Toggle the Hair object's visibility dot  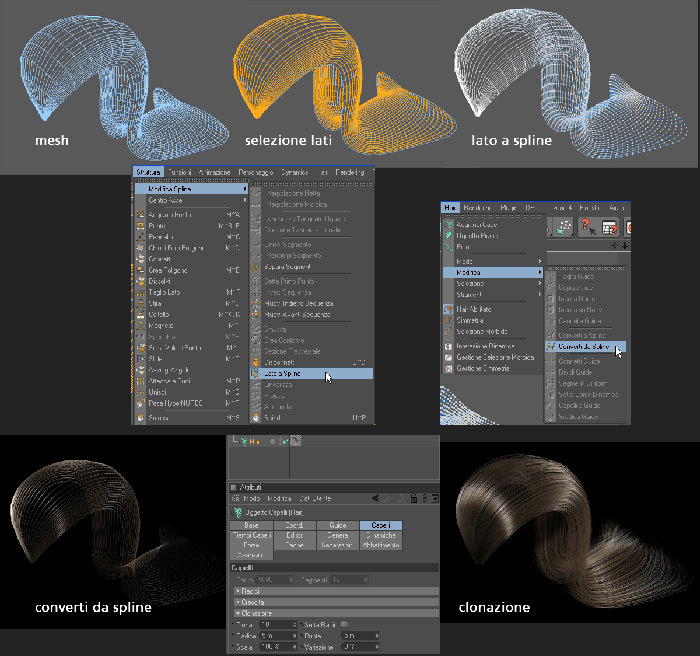[x=272, y=442]
